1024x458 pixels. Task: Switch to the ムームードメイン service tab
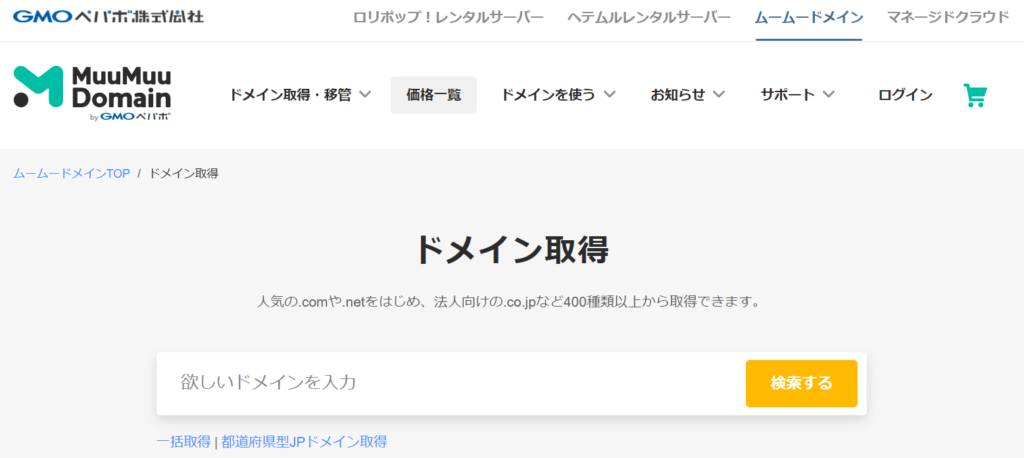pos(808,18)
